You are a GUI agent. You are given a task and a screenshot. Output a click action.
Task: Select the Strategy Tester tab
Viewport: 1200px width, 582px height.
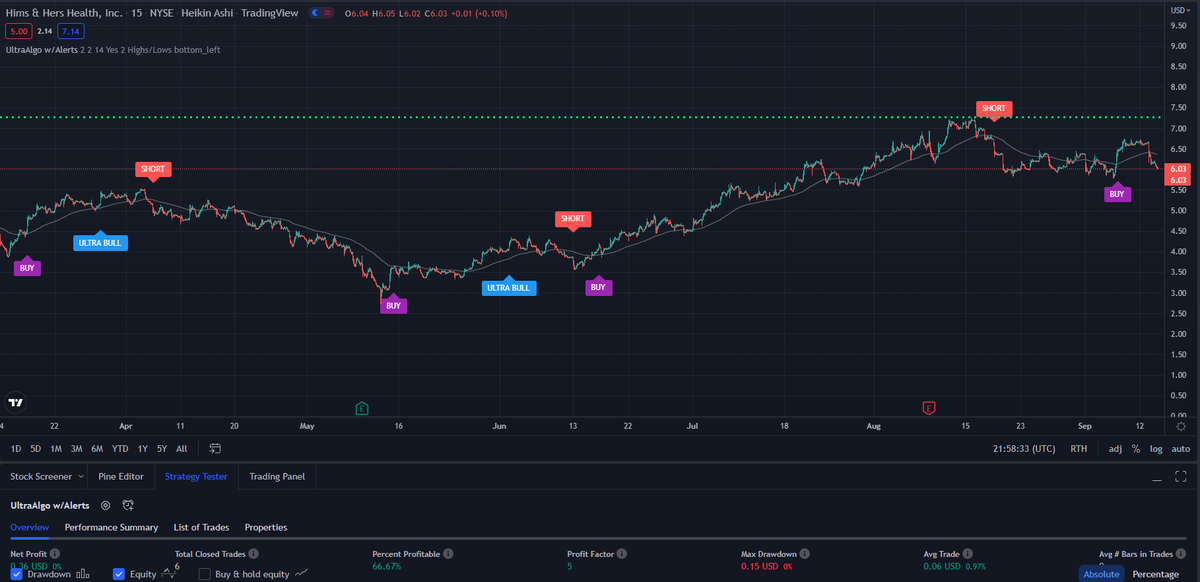pos(197,477)
